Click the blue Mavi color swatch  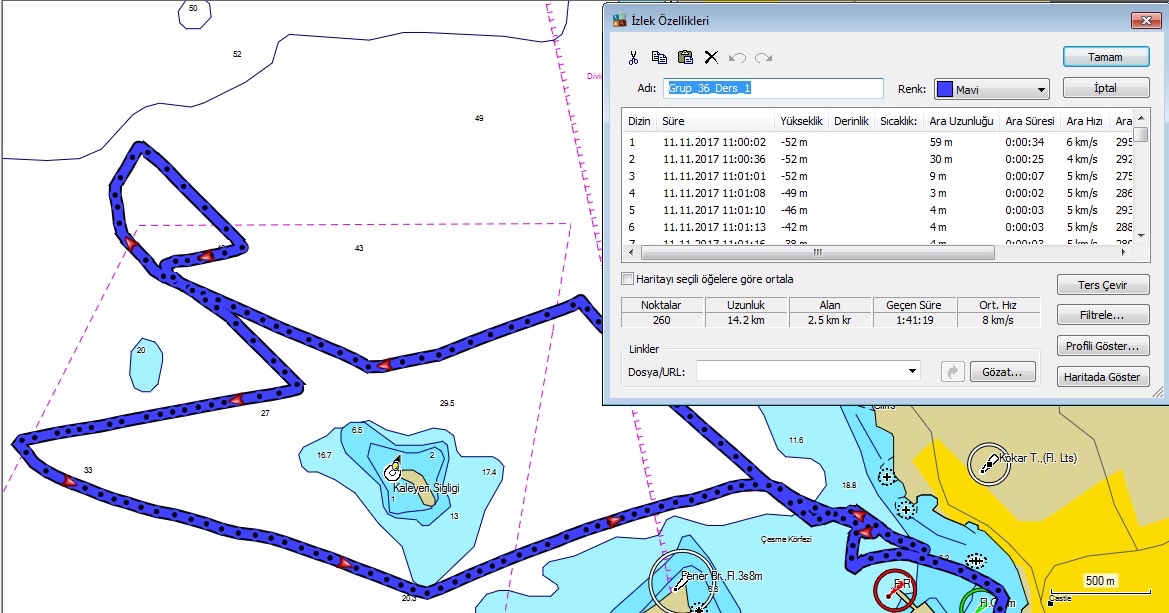click(x=945, y=89)
